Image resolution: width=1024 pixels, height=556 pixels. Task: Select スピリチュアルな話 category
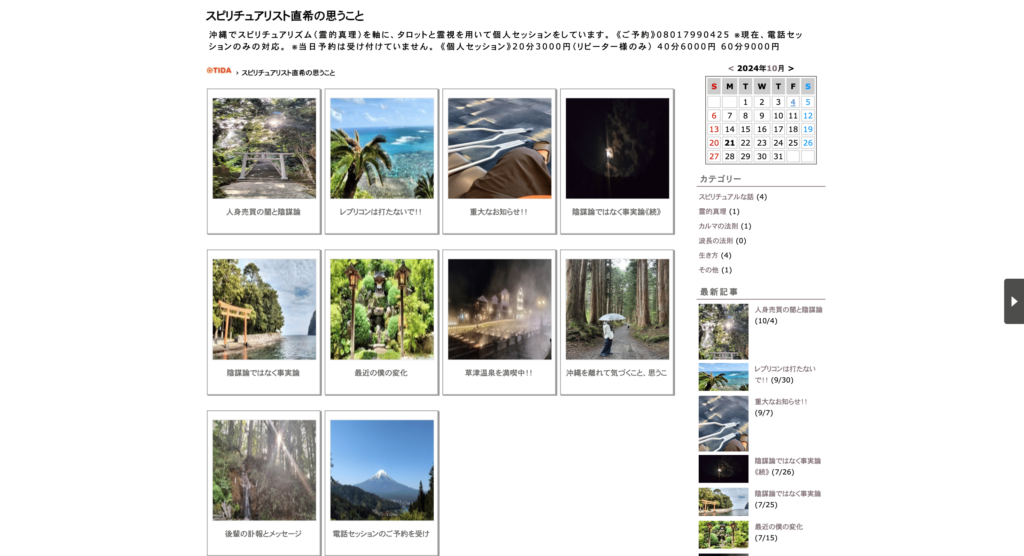point(726,197)
